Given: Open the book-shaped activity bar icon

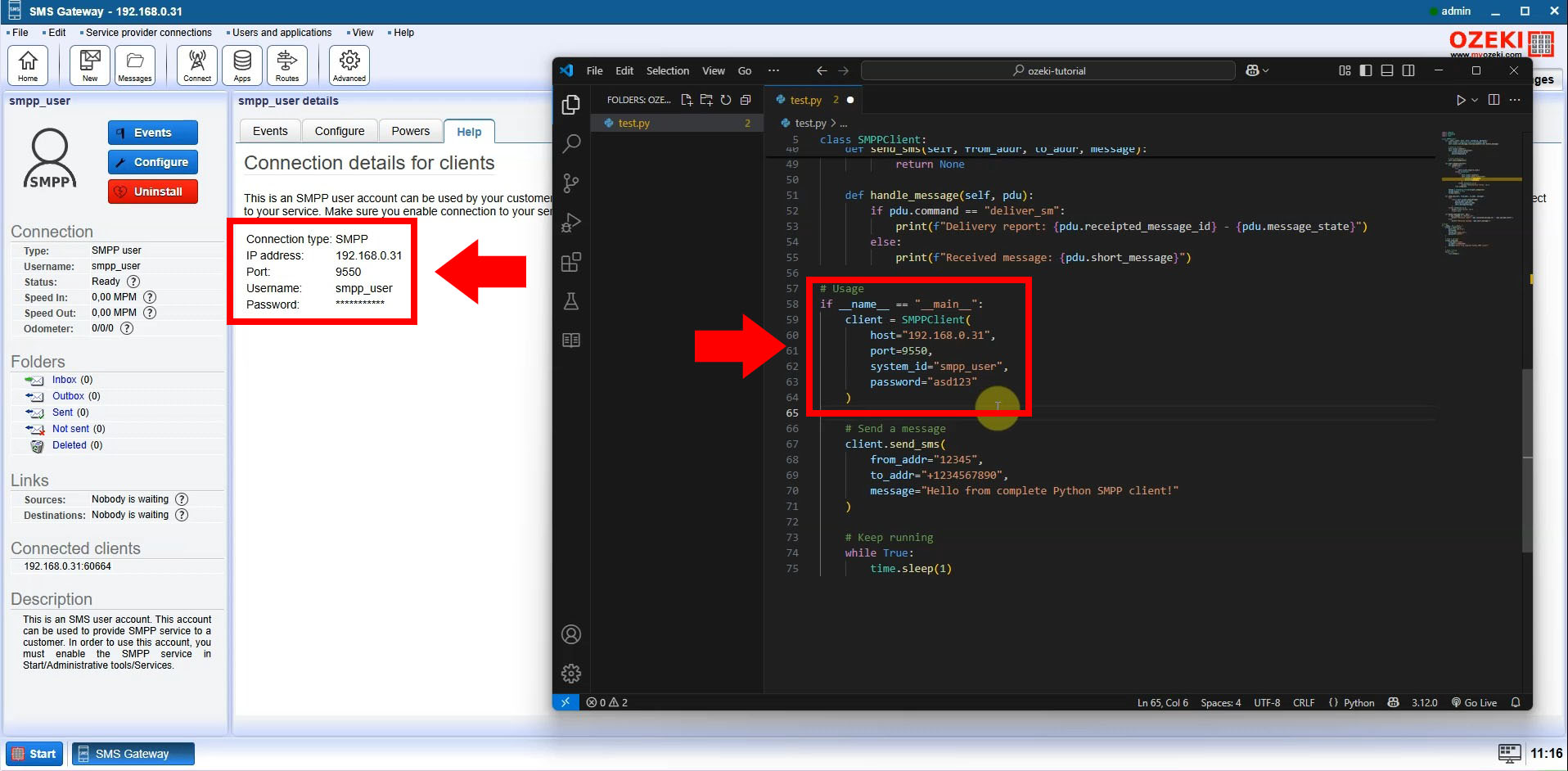Looking at the screenshot, I should (x=571, y=340).
